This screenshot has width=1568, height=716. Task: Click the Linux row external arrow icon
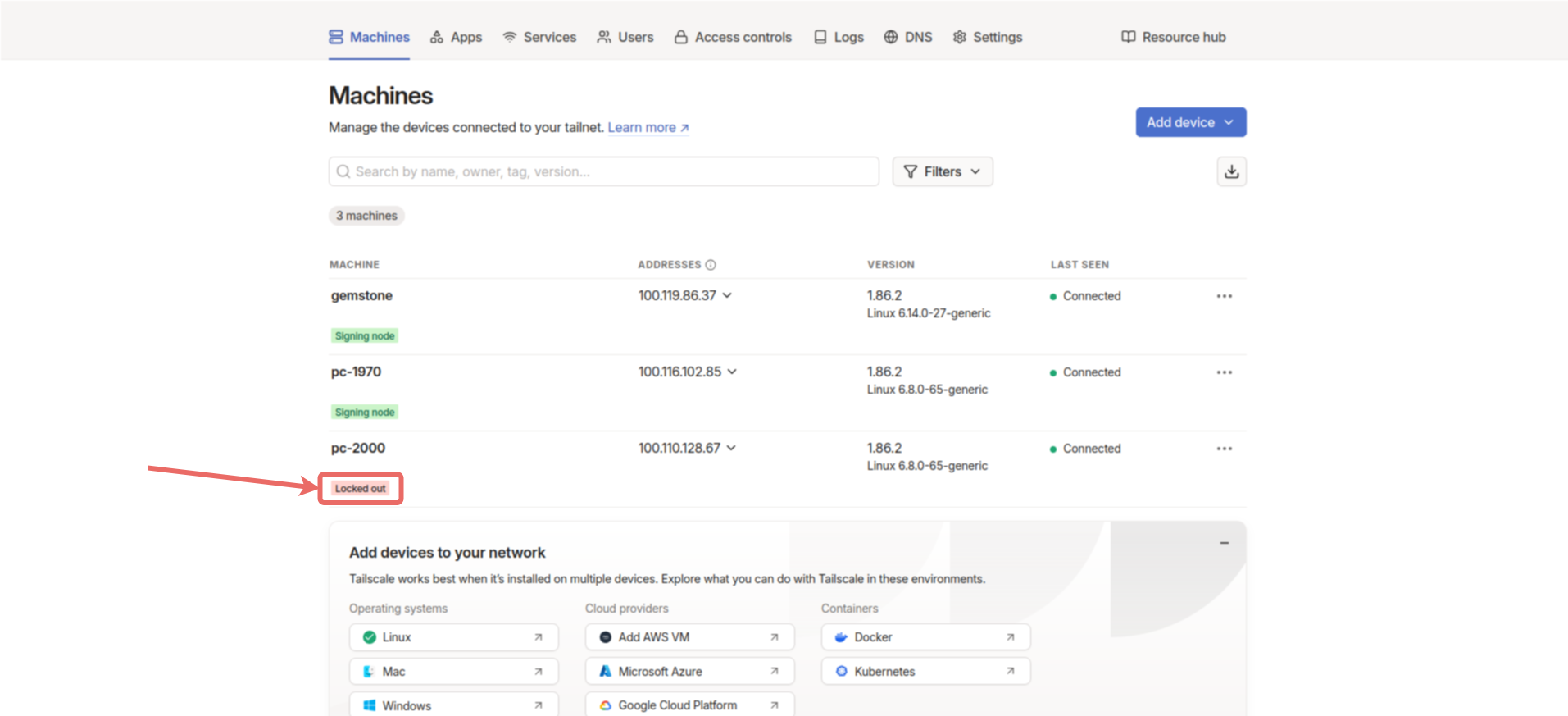pyautogui.click(x=539, y=637)
